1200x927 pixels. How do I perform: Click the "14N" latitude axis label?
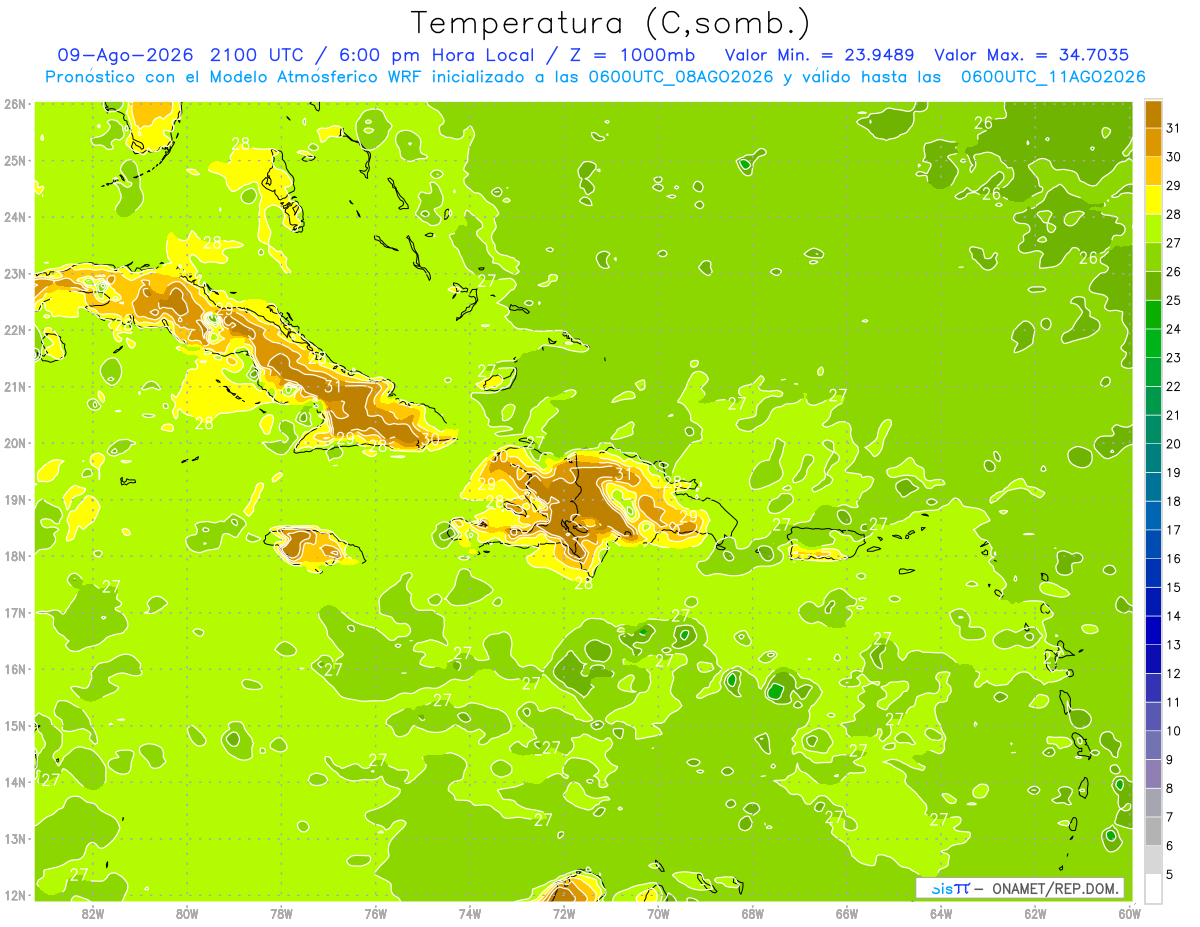(14, 782)
